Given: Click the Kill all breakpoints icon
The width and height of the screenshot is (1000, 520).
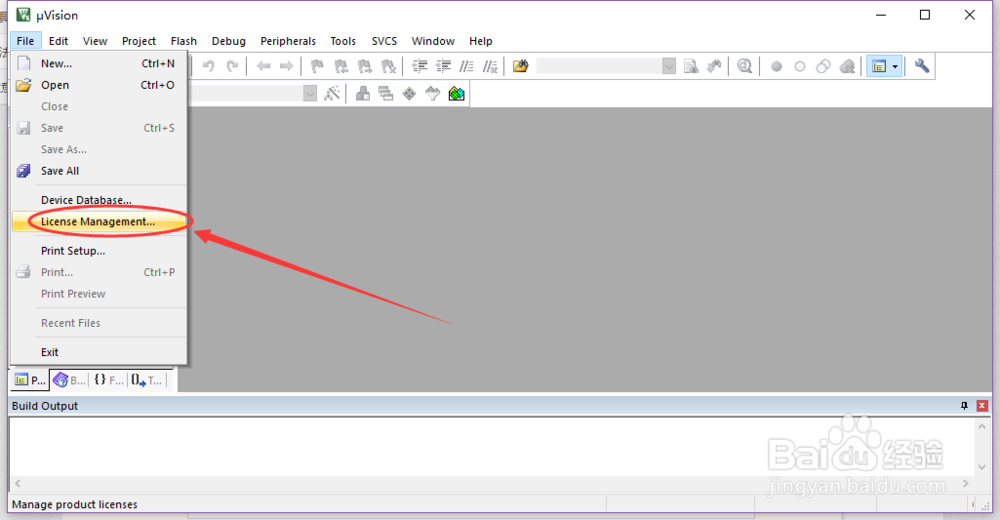Looking at the screenshot, I should point(847,66).
